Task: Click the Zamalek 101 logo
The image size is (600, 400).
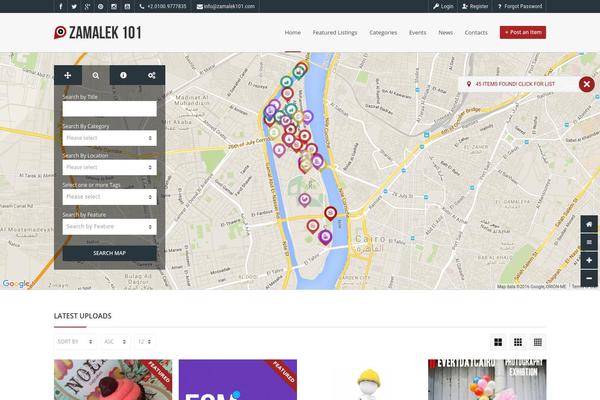Action: click(98, 33)
